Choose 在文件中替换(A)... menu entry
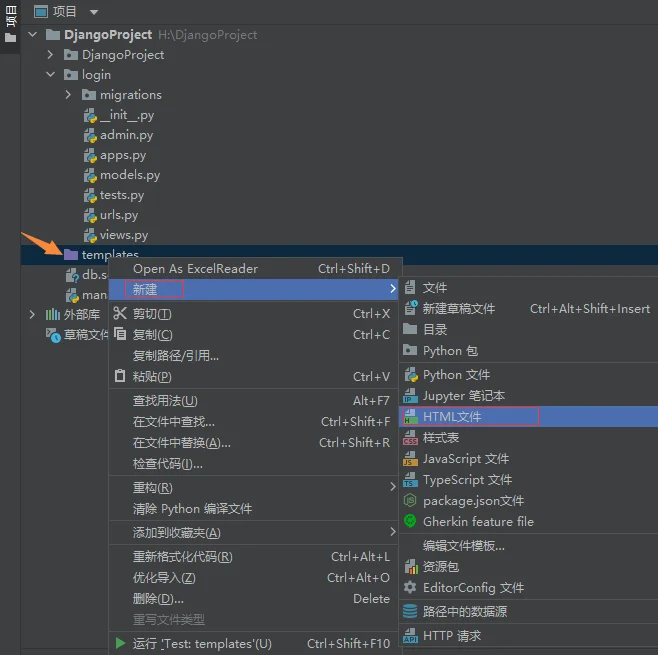The height and width of the screenshot is (655, 658). point(253,442)
